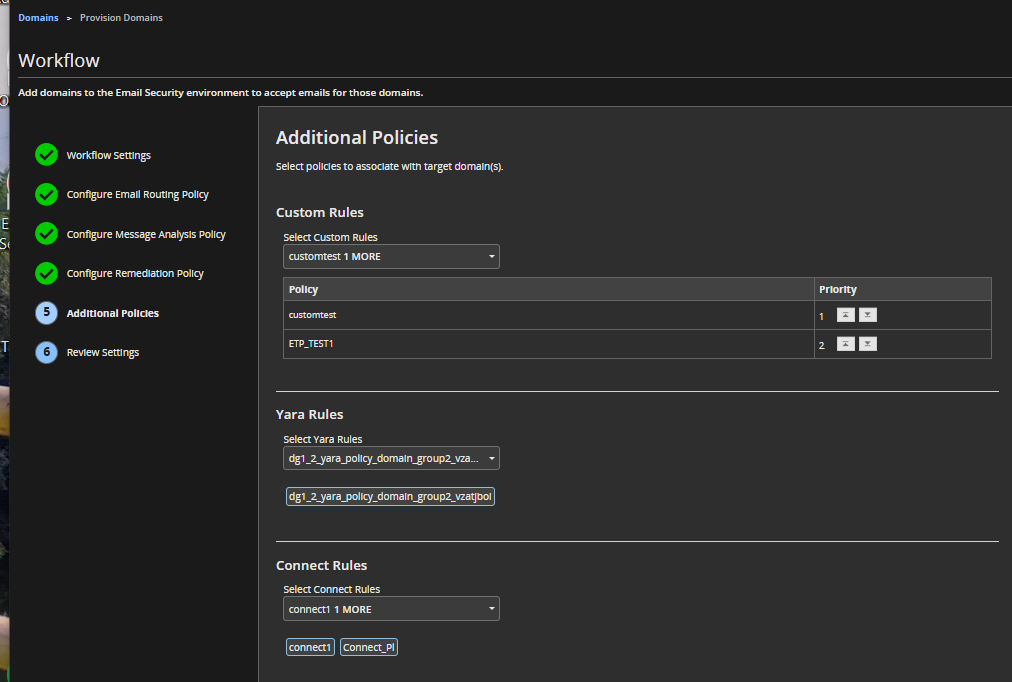Click the Connect Rules section heading
This screenshot has width=1012, height=682.
(321, 565)
